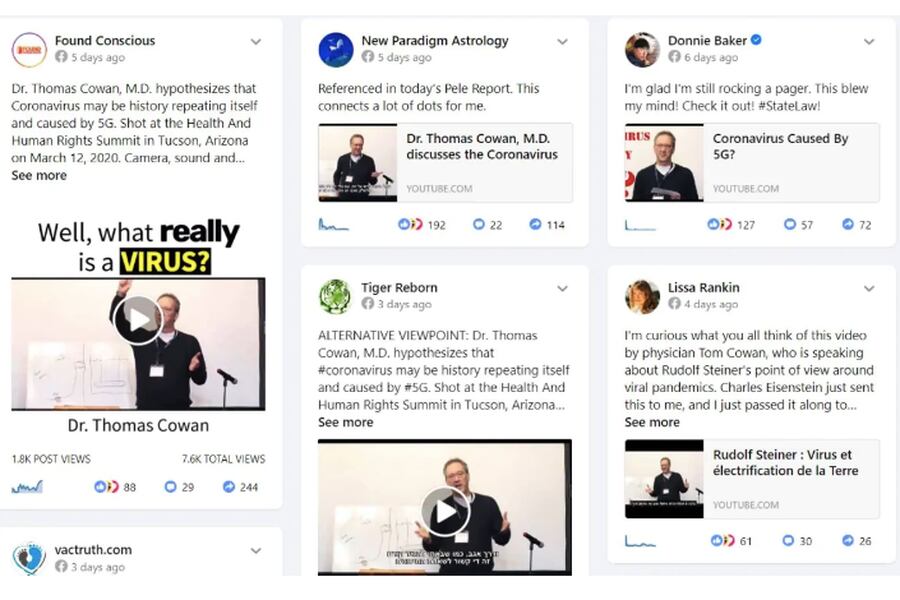This screenshot has height=600, width=900.
Task: View interaction sparkline on Lissa Rankin post
Action: [640, 541]
